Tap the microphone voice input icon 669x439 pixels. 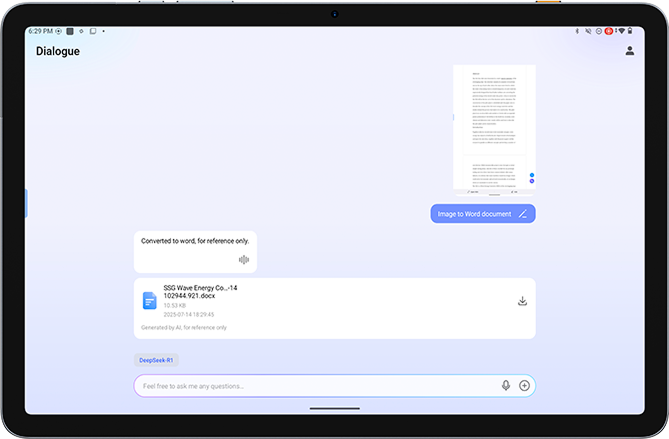pos(506,386)
